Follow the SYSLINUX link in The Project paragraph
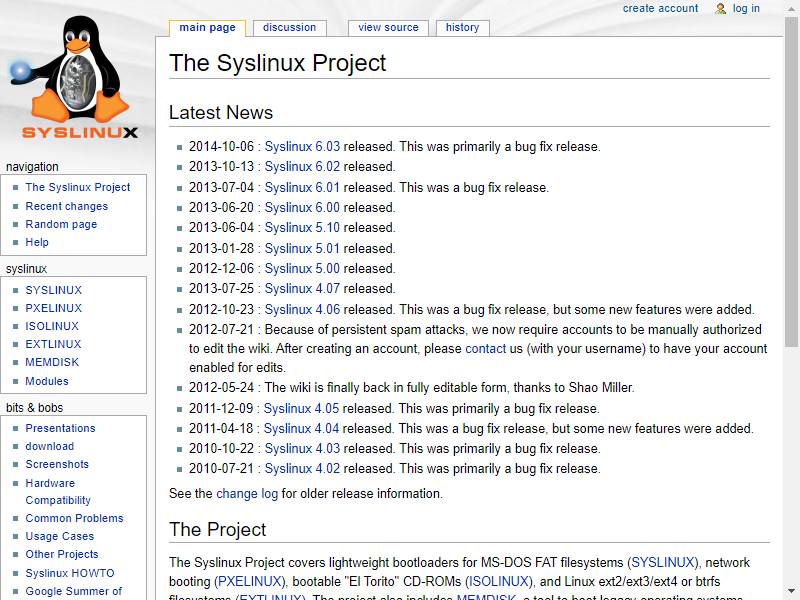800x600 pixels. (x=663, y=562)
